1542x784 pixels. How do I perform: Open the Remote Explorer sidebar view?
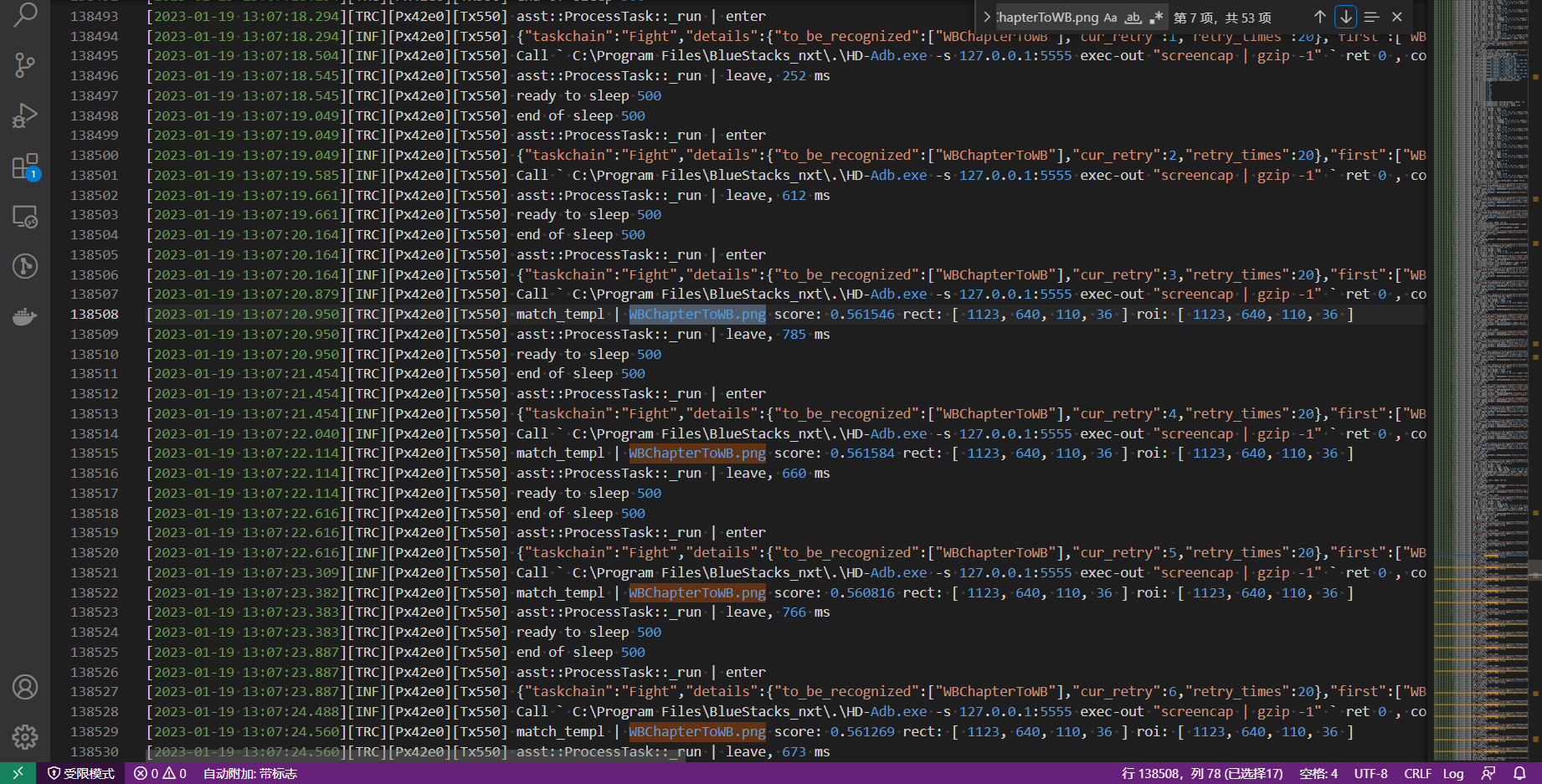coord(25,216)
